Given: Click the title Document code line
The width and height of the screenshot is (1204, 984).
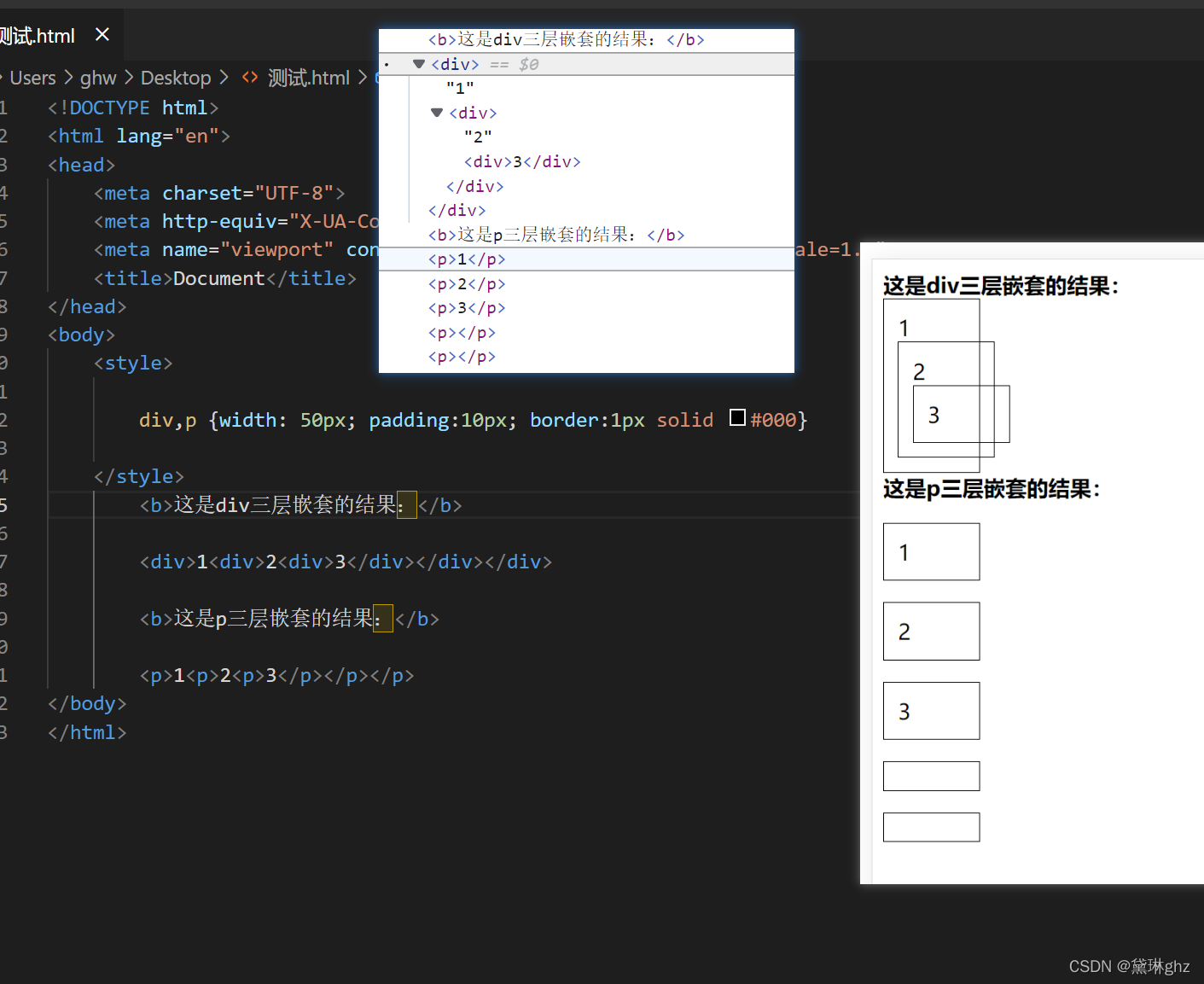Looking at the screenshot, I should click(225, 278).
